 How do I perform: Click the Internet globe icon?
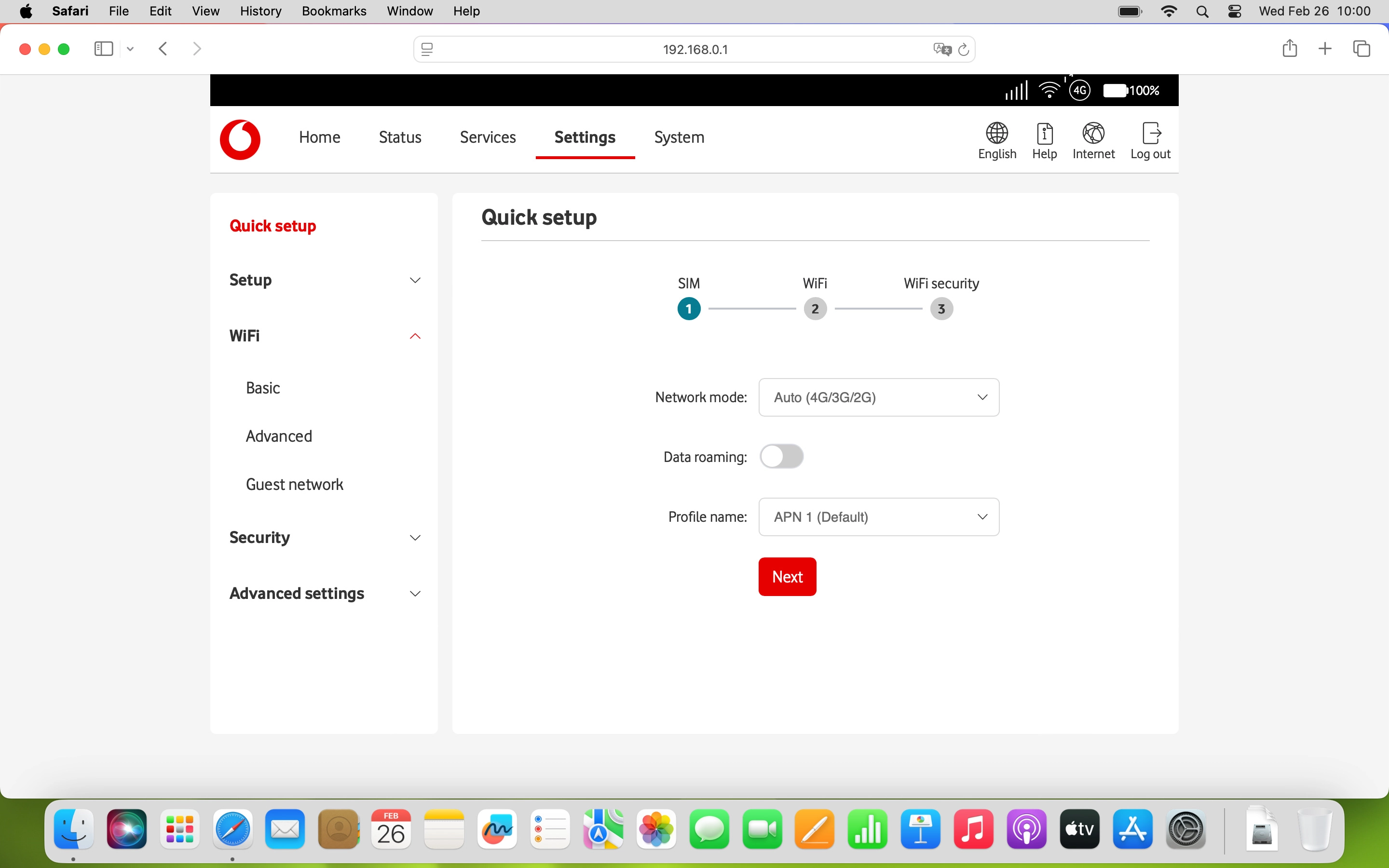pos(1093,133)
